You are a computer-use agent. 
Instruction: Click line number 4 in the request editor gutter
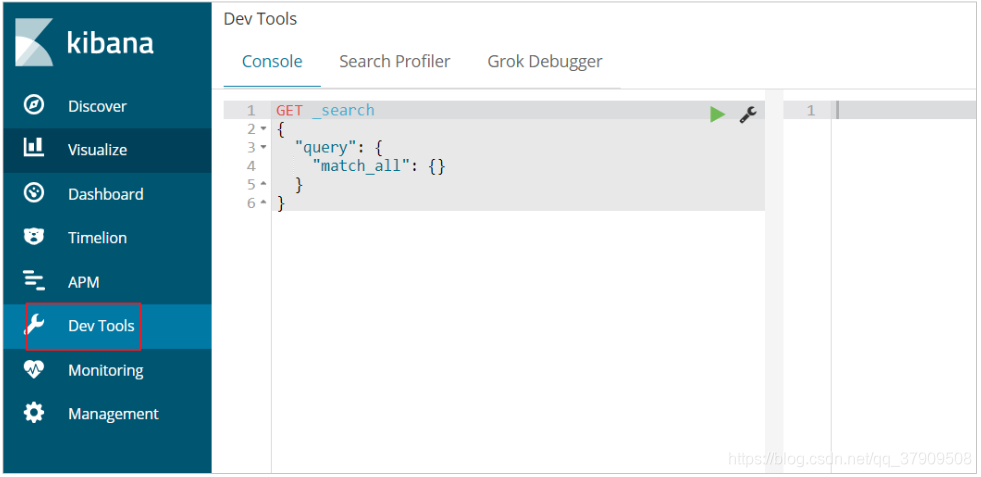pos(252,167)
